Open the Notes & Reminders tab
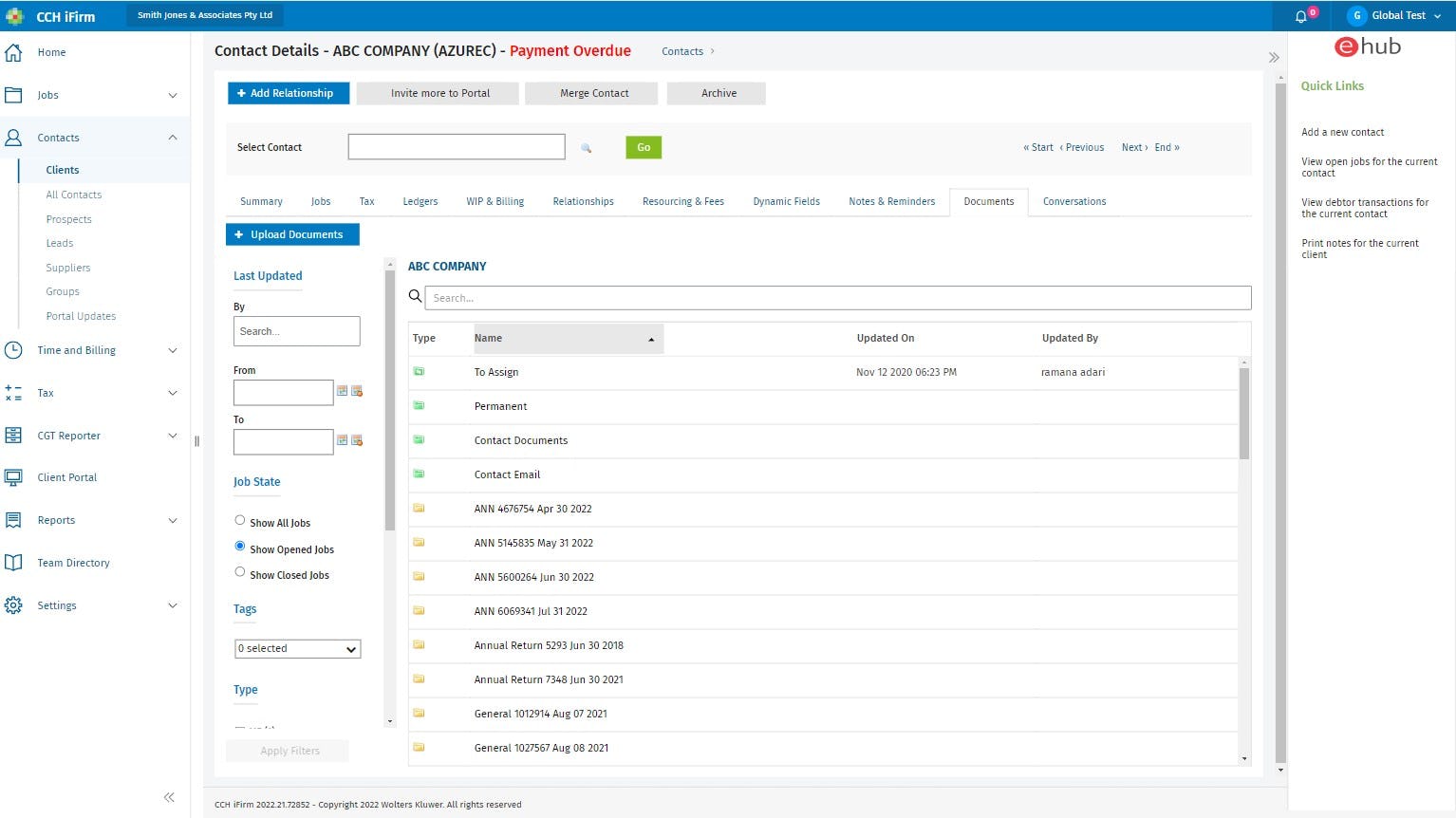The height and width of the screenshot is (818, 1456). click(x=891, y=201)
